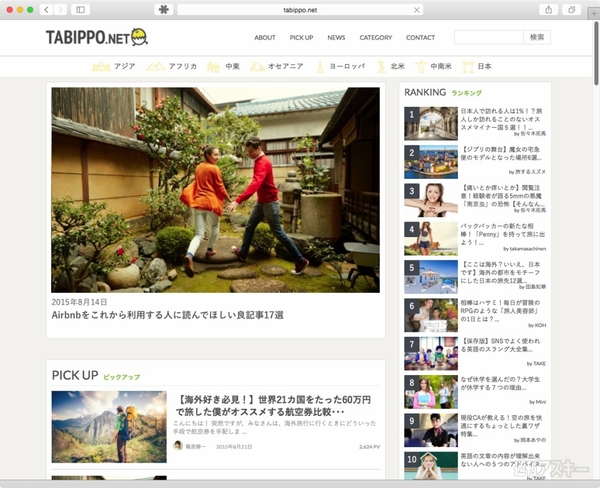Click the extension puzzle-piece icon
The height and width of the screenshot is (488, 600).
[x=163, y=10]
